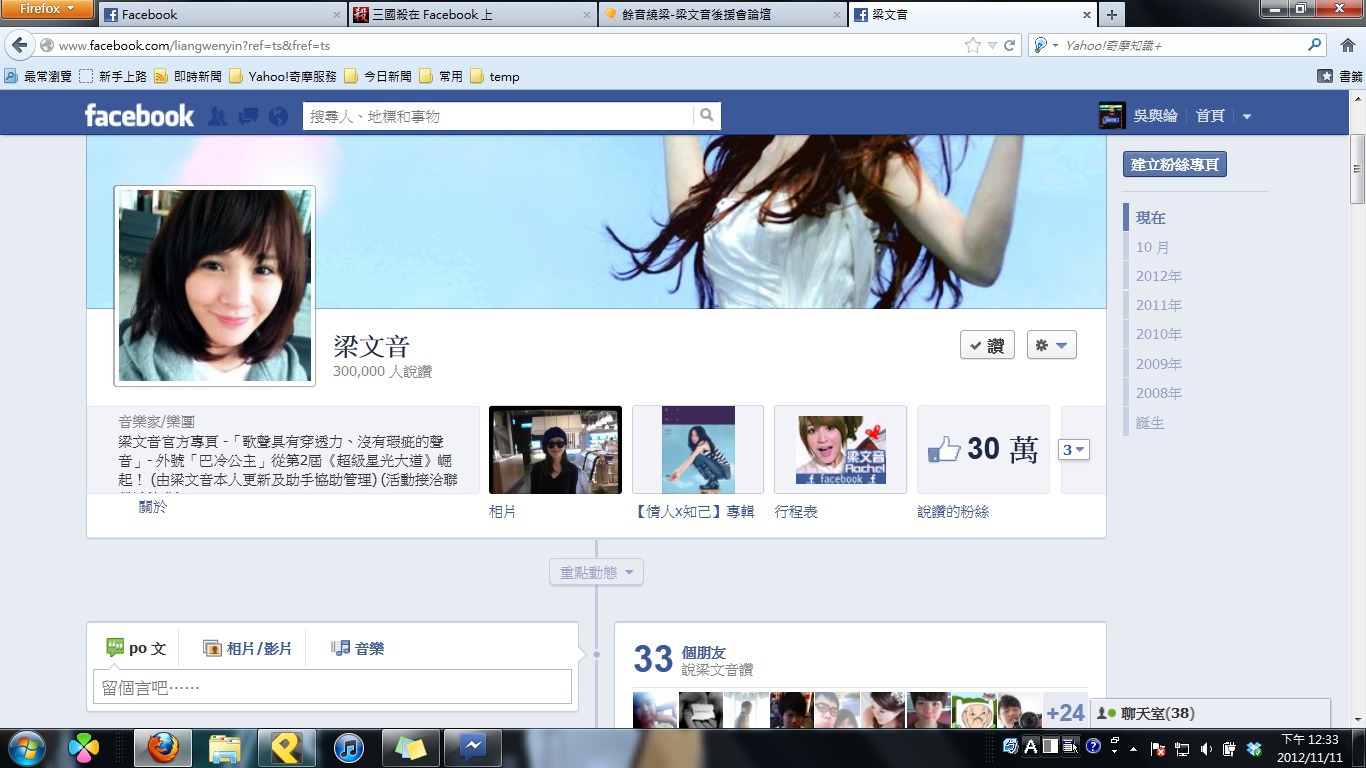This screenshot has width=1366, height=768.
Task: Click the colorful clover icon on the taskbar
Action: (x=84, y=748)
